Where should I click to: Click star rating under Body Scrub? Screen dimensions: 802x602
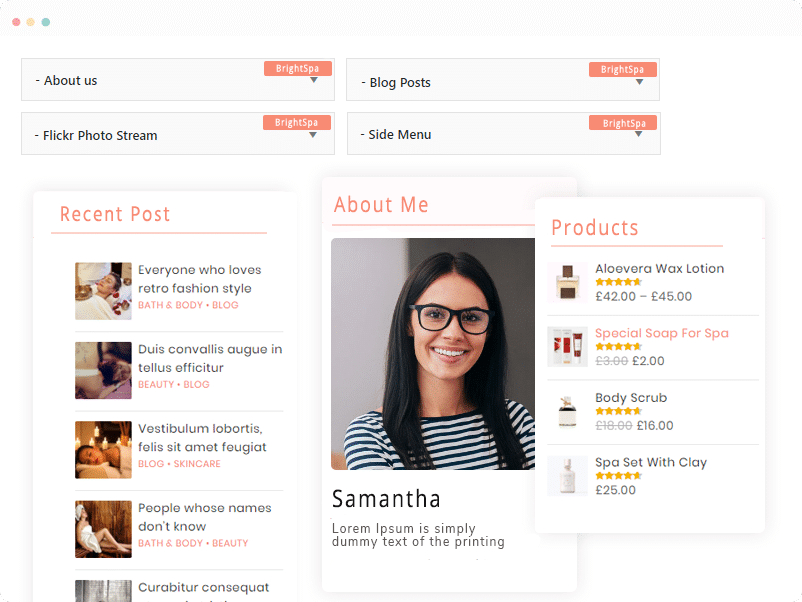[x=618, y=411]
